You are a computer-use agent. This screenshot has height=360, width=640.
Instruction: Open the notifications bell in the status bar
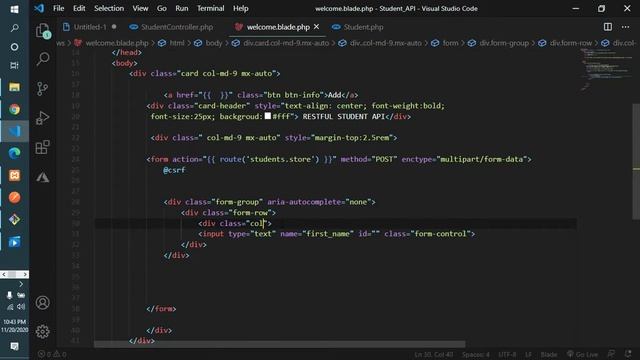coord(628,354)
